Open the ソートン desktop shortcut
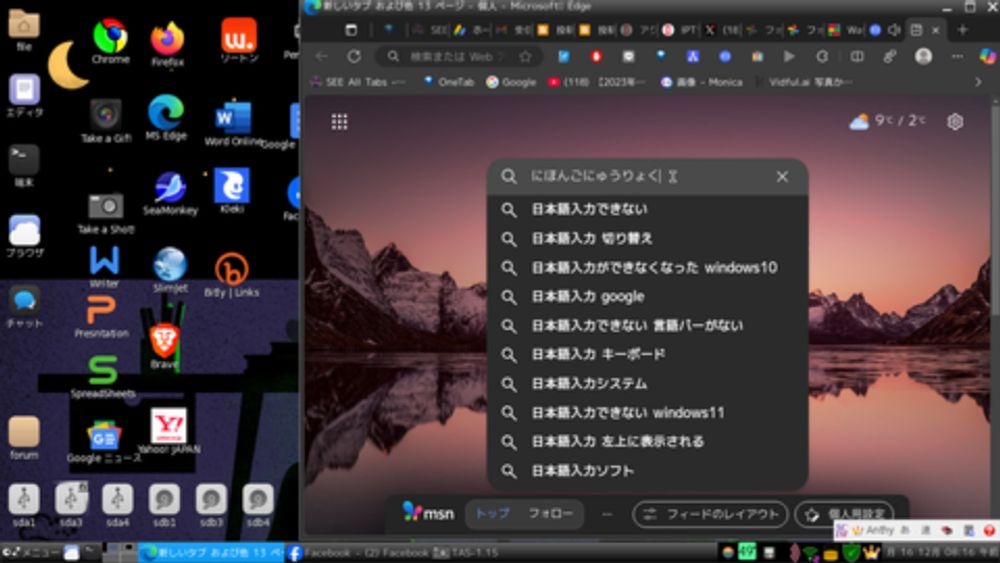 [x=239, y=40]
